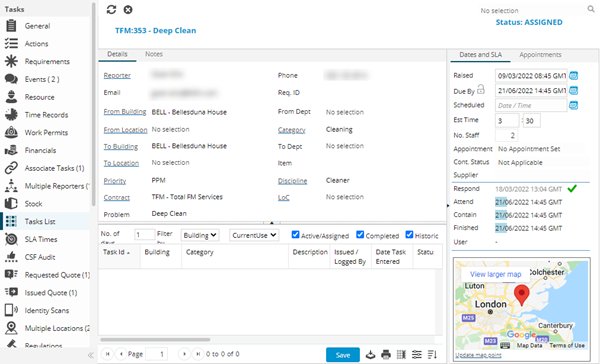This screenshot has height=364, width=600.
Task: Open the column chooser grid icon
Action: (x=401, y=354)
